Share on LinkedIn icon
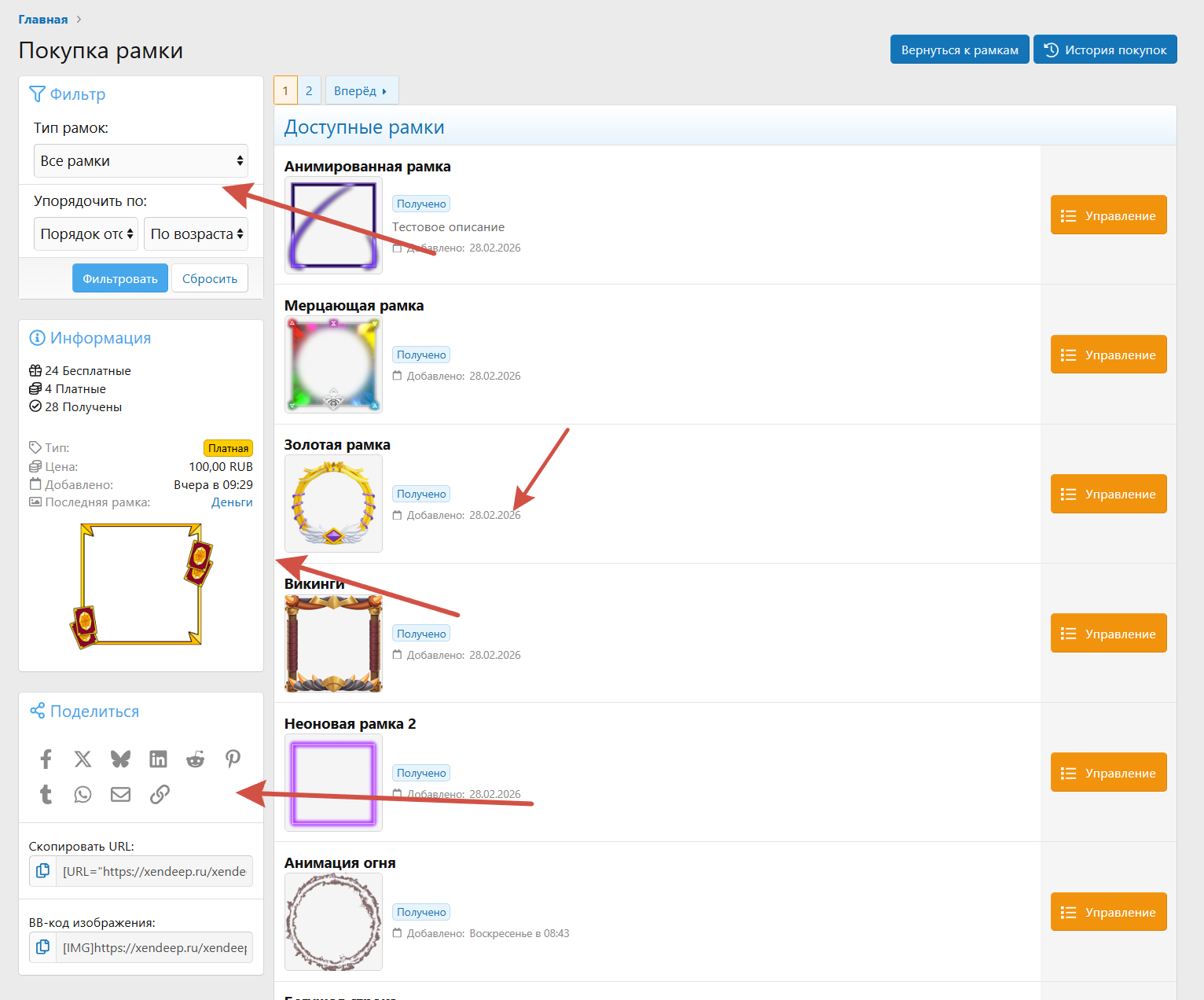 coord(158,759)
